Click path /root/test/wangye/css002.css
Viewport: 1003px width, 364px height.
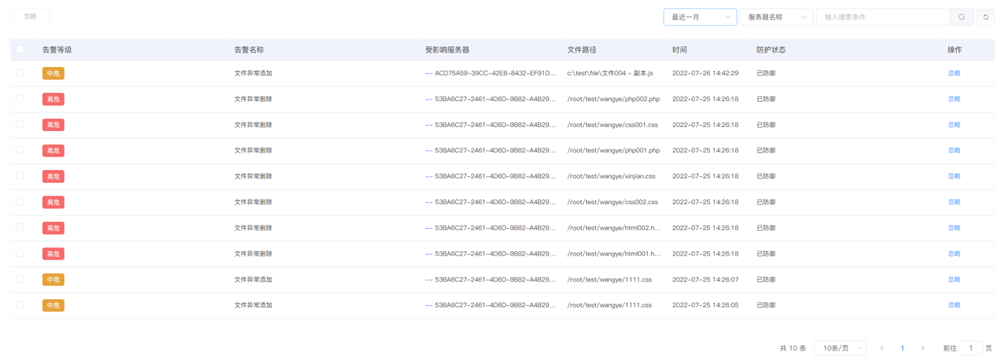(x=612, y=202)
